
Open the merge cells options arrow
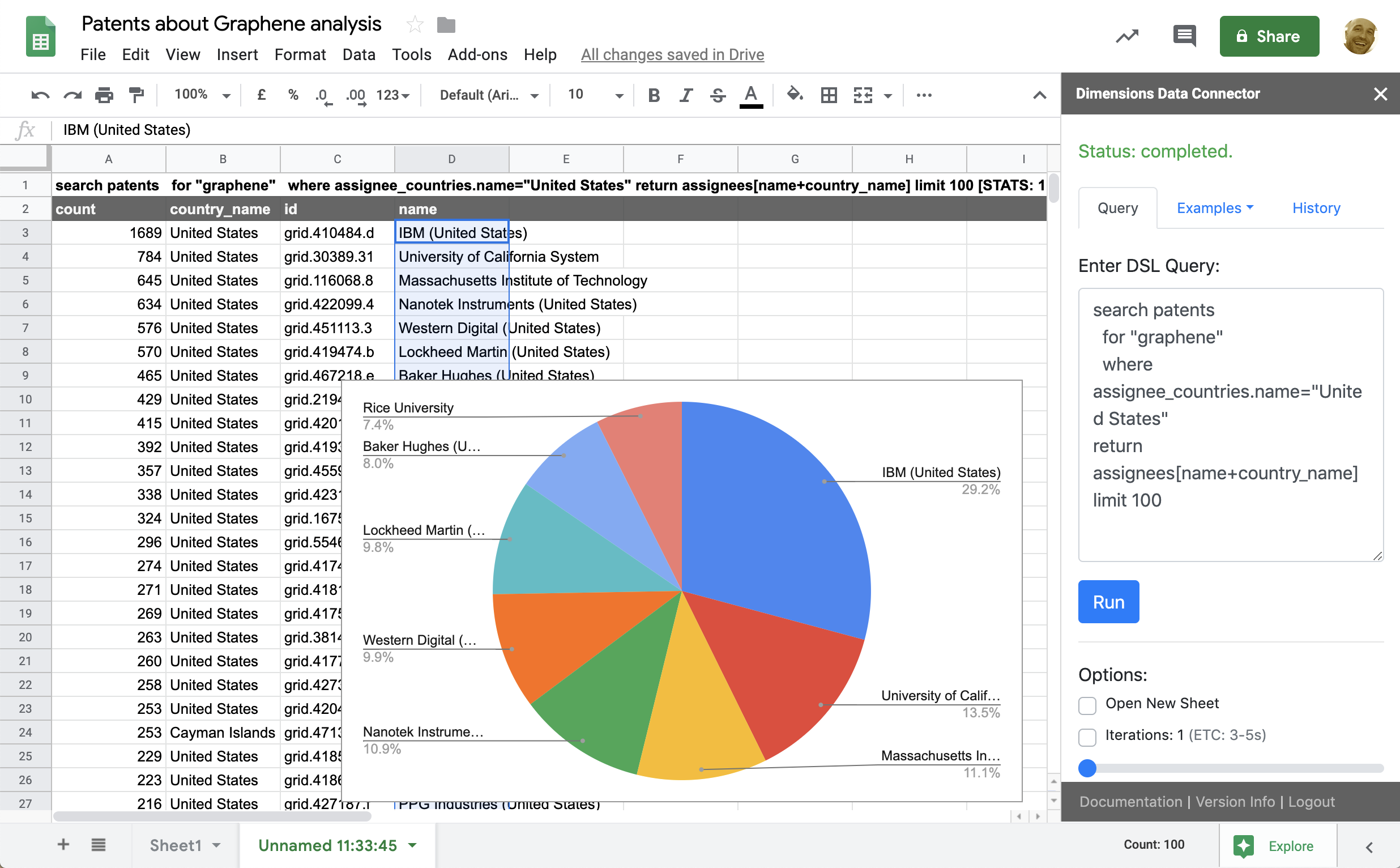coord(887,96)
